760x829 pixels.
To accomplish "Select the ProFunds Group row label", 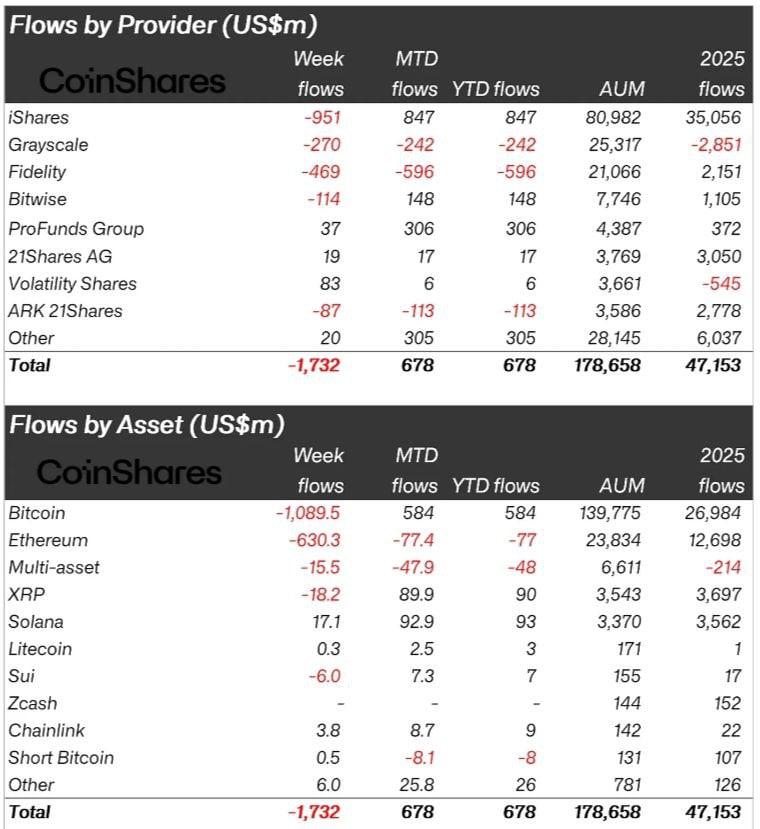I will pos(76,228).
